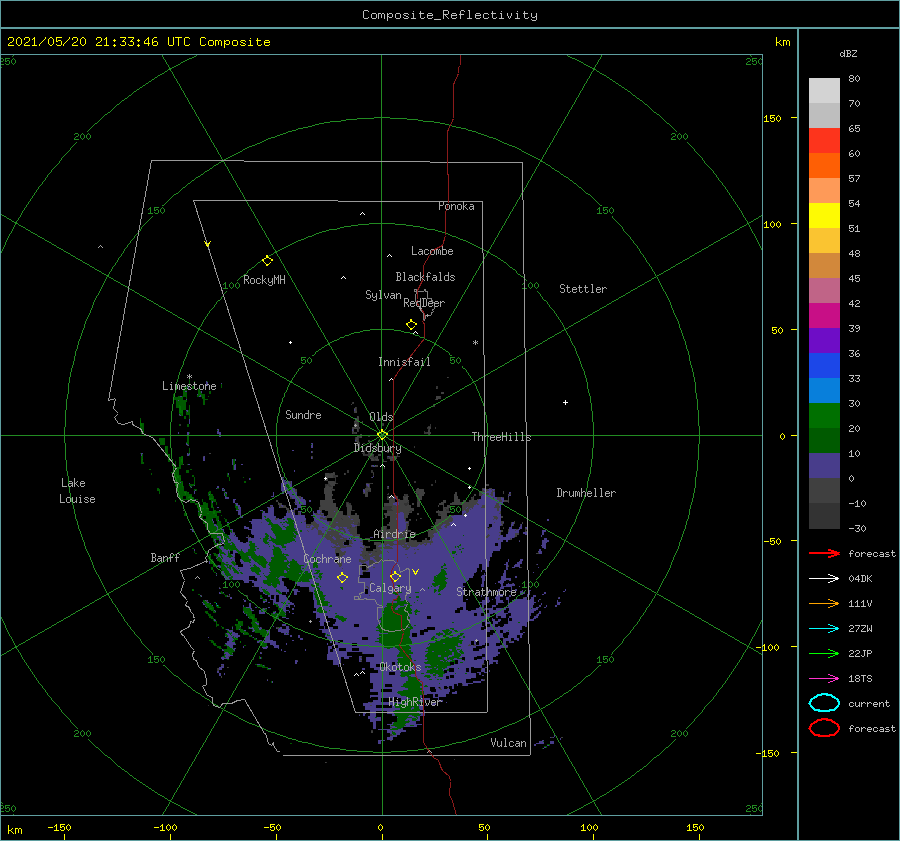Click the Didsbury city label
This screenshot has width=900, height=841.
pos(378,448)
